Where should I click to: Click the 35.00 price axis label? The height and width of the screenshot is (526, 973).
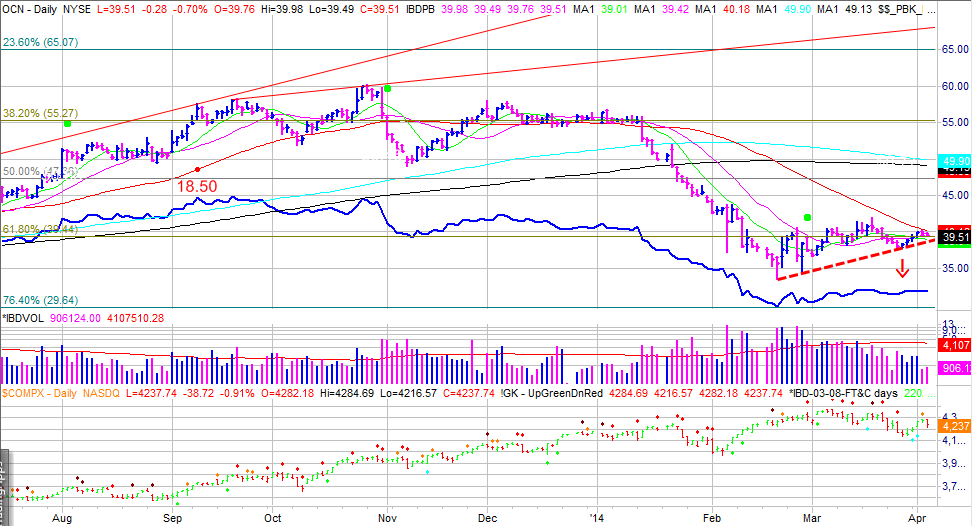click(956, 269)
